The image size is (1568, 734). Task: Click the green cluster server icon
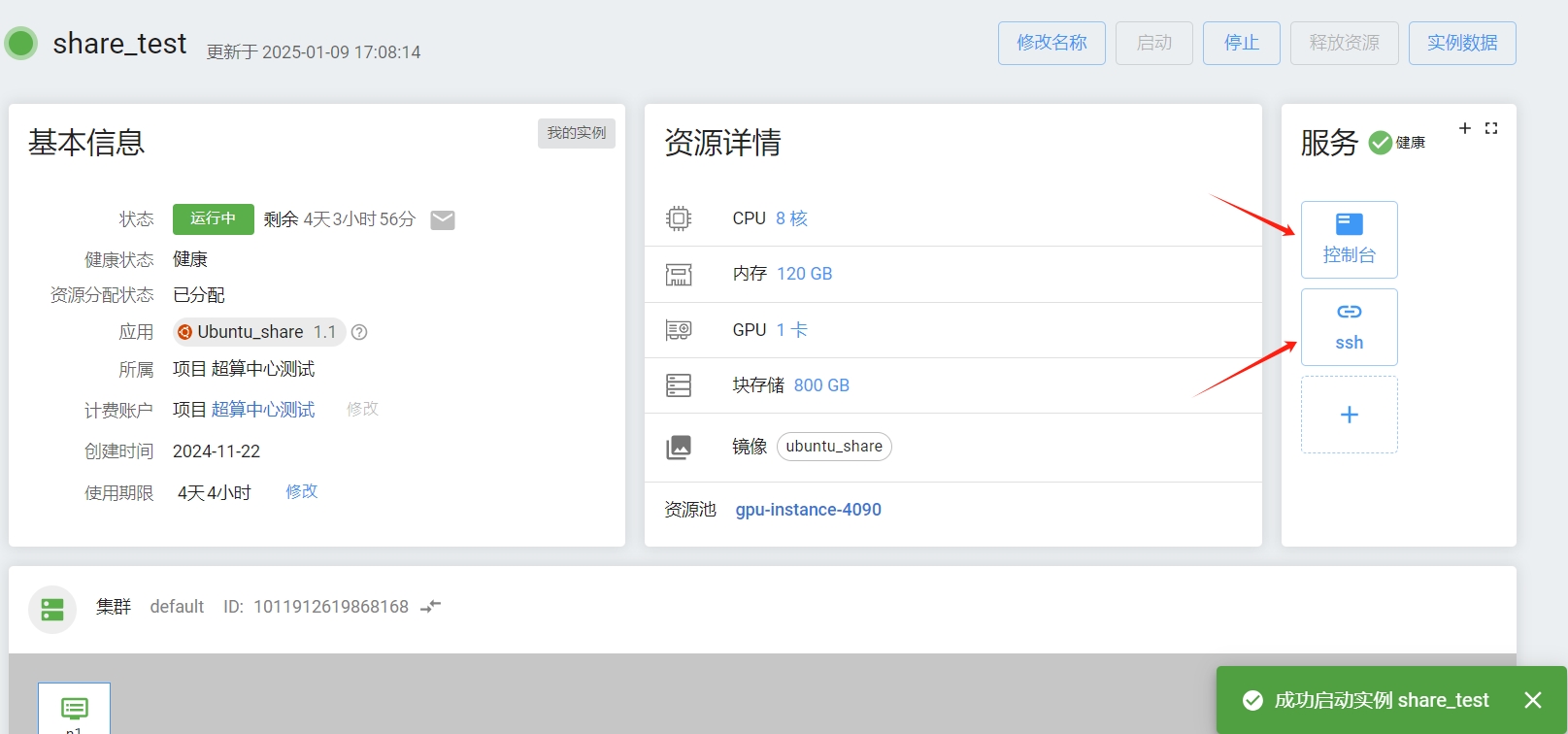click(x=52, y=610)
